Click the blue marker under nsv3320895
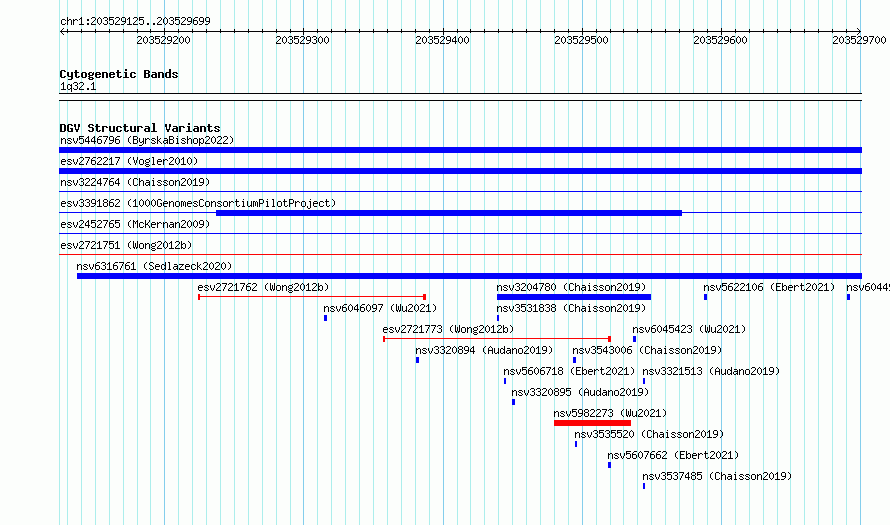 coord(514,402)
